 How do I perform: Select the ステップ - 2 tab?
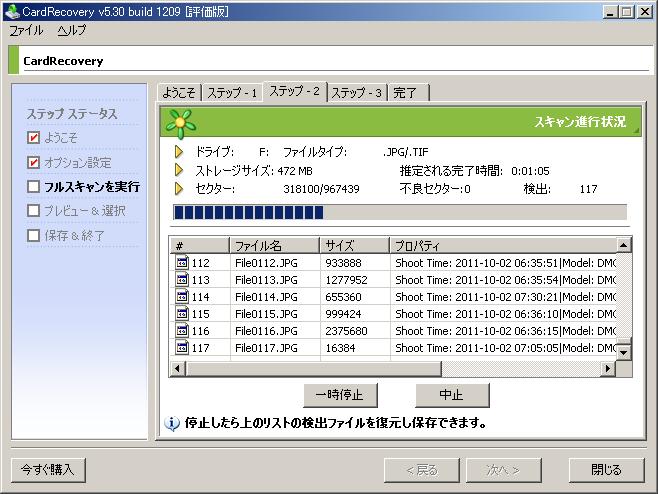(295, 91)
